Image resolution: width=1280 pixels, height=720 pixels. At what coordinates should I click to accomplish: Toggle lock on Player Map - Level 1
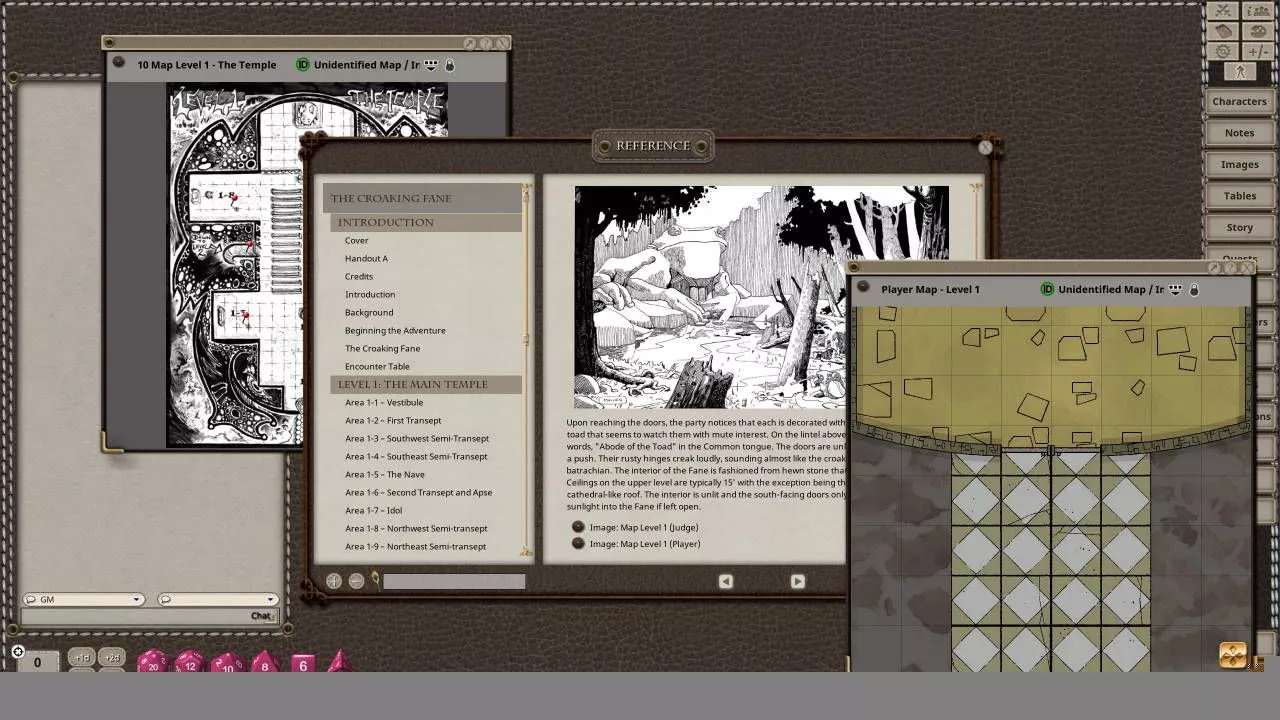coord(1194,289)
